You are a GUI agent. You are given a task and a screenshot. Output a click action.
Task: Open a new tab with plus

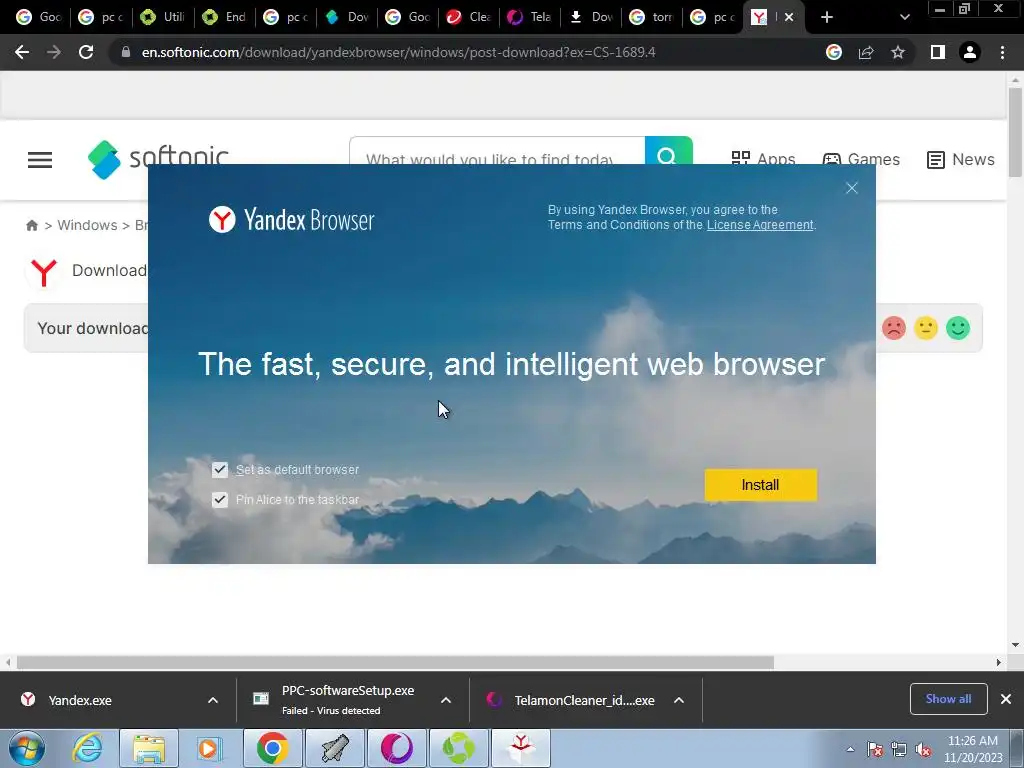pos(827,17)
